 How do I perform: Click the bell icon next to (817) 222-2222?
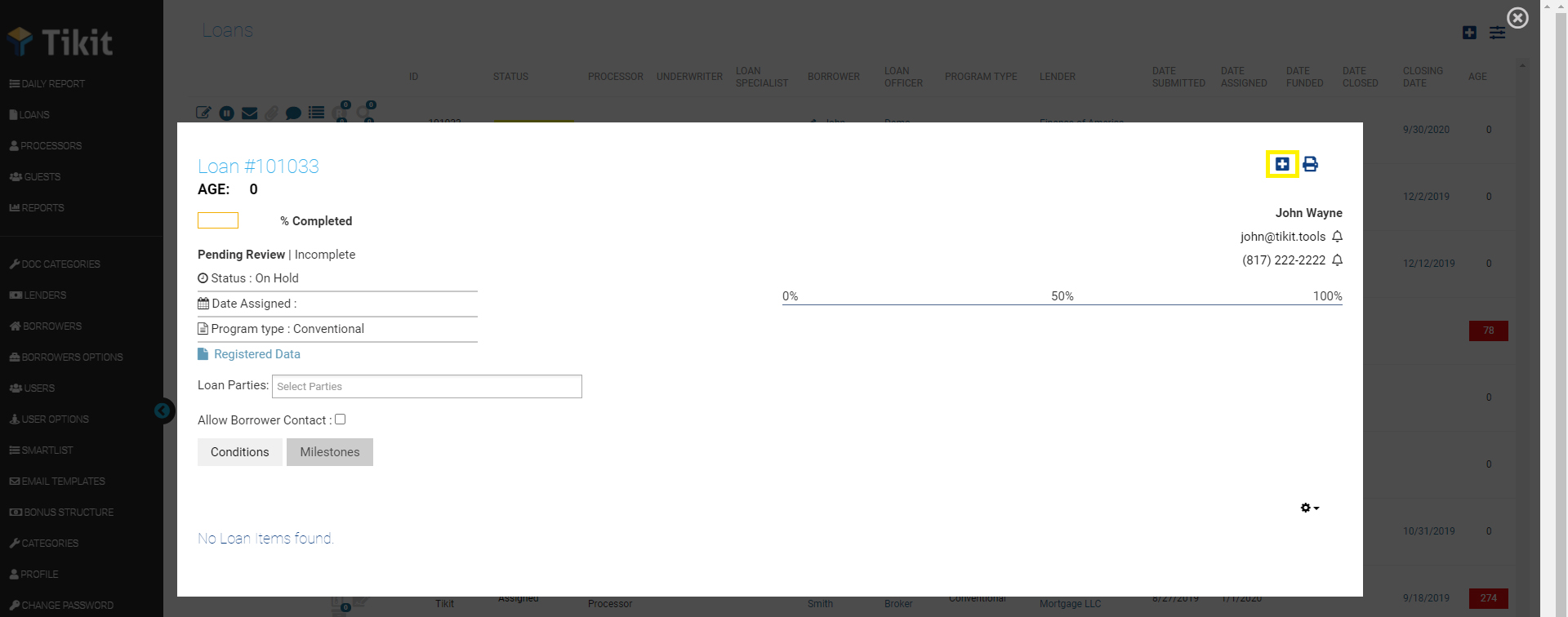point(1337,260)
